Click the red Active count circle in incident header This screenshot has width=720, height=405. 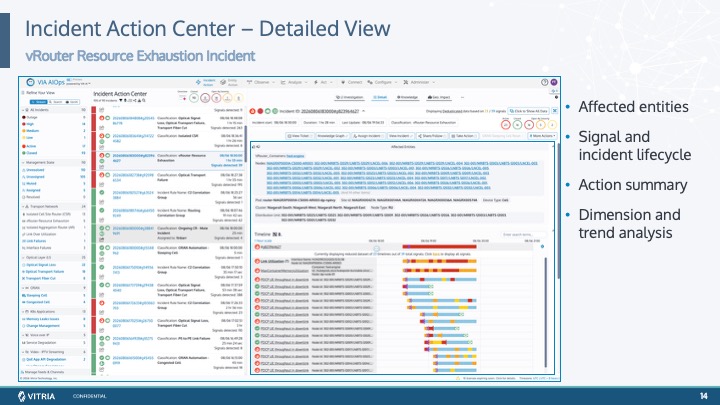pos(506,124)
